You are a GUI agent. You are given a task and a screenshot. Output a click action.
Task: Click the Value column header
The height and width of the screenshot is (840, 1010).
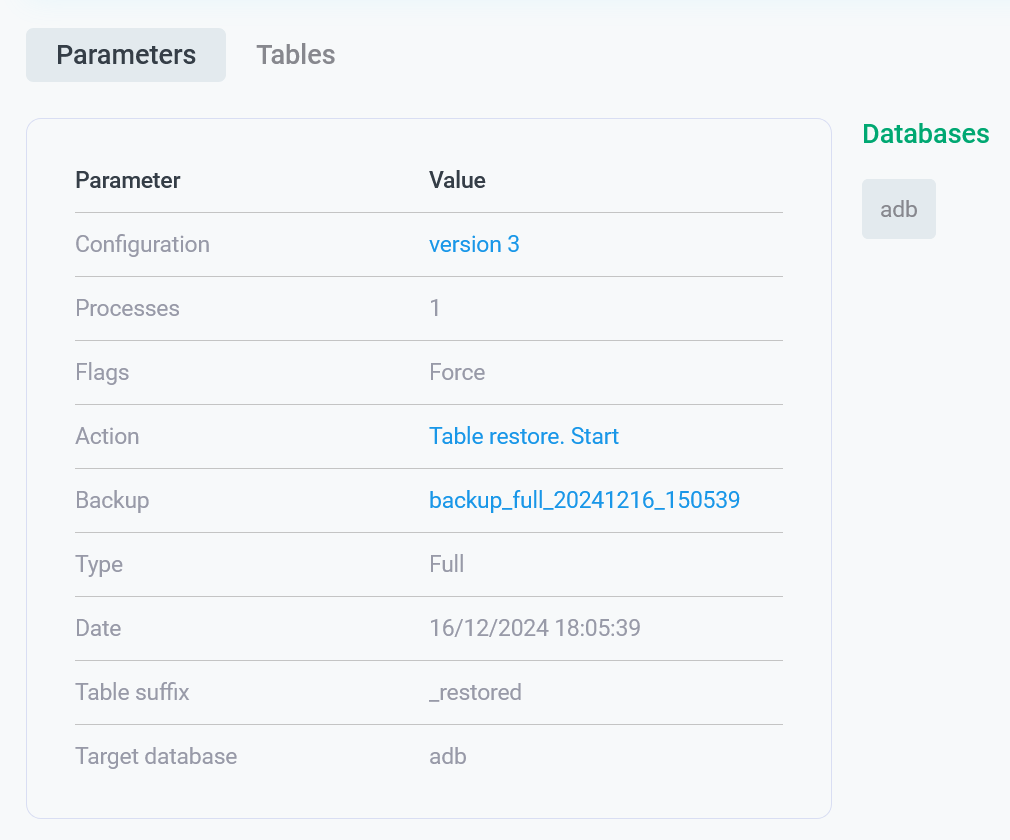click(x=457, y=180)
